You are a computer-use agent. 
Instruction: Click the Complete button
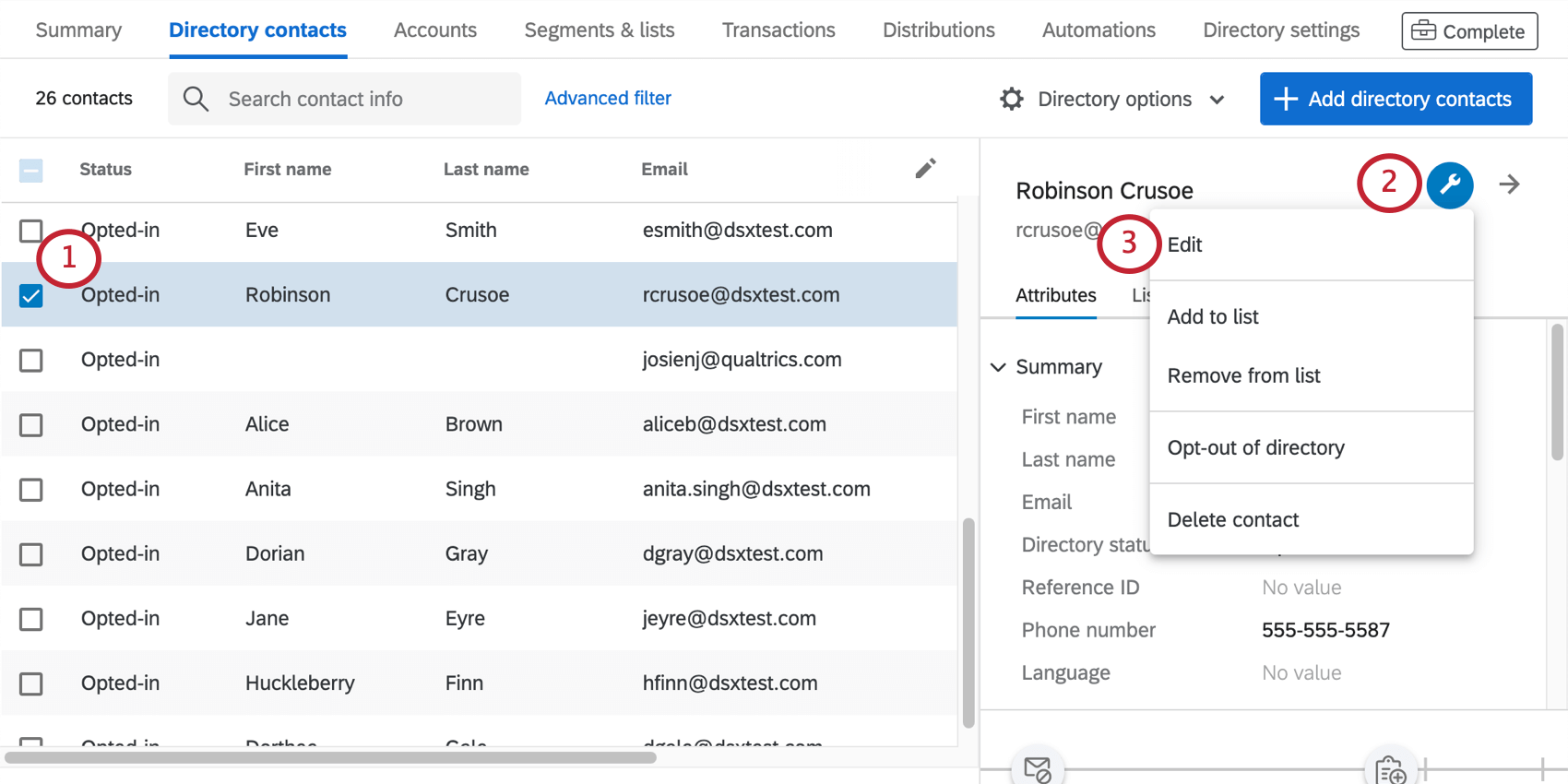click(1469, 30)
